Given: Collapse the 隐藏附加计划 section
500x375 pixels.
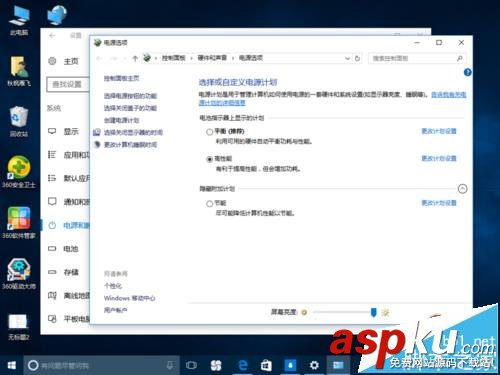Looking at the screenshot, I should tap(462, 189).
